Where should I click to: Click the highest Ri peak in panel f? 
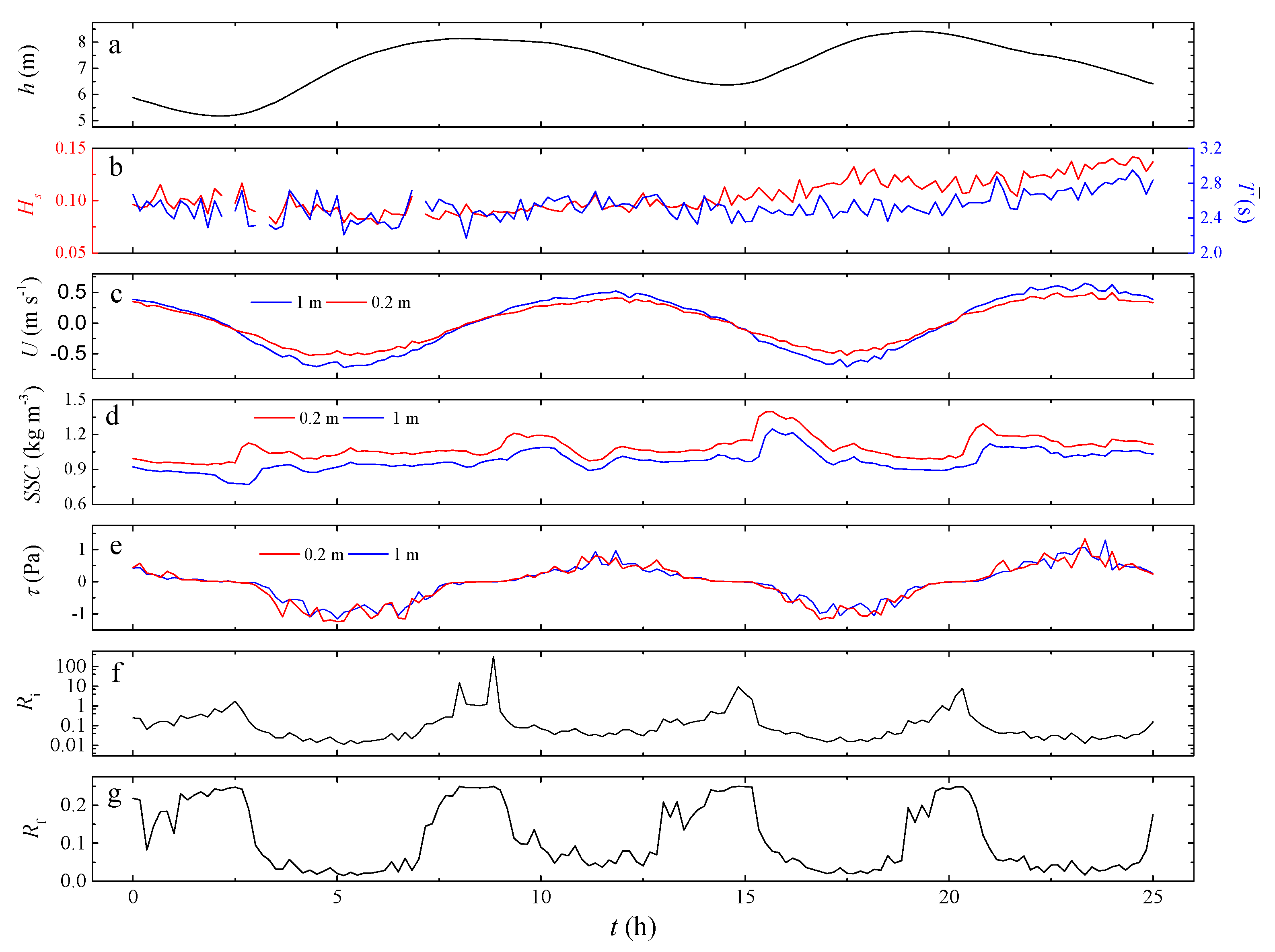point(493,657)
